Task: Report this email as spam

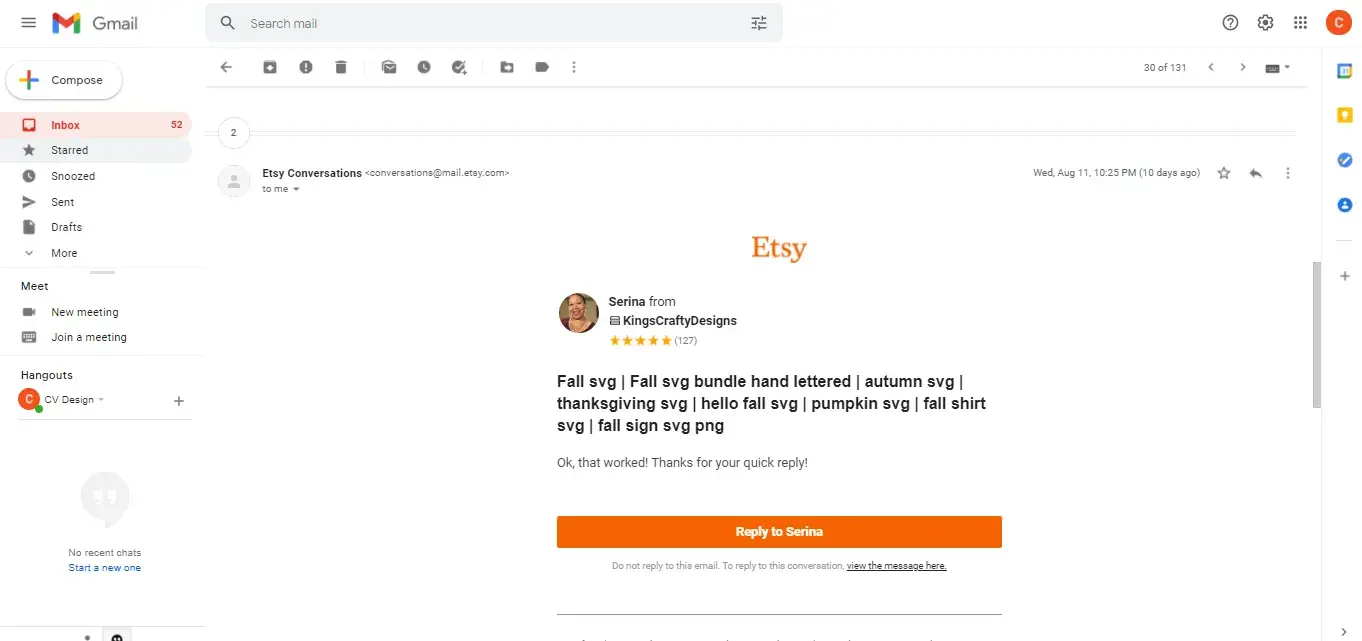Action: [x=306, y=67]
